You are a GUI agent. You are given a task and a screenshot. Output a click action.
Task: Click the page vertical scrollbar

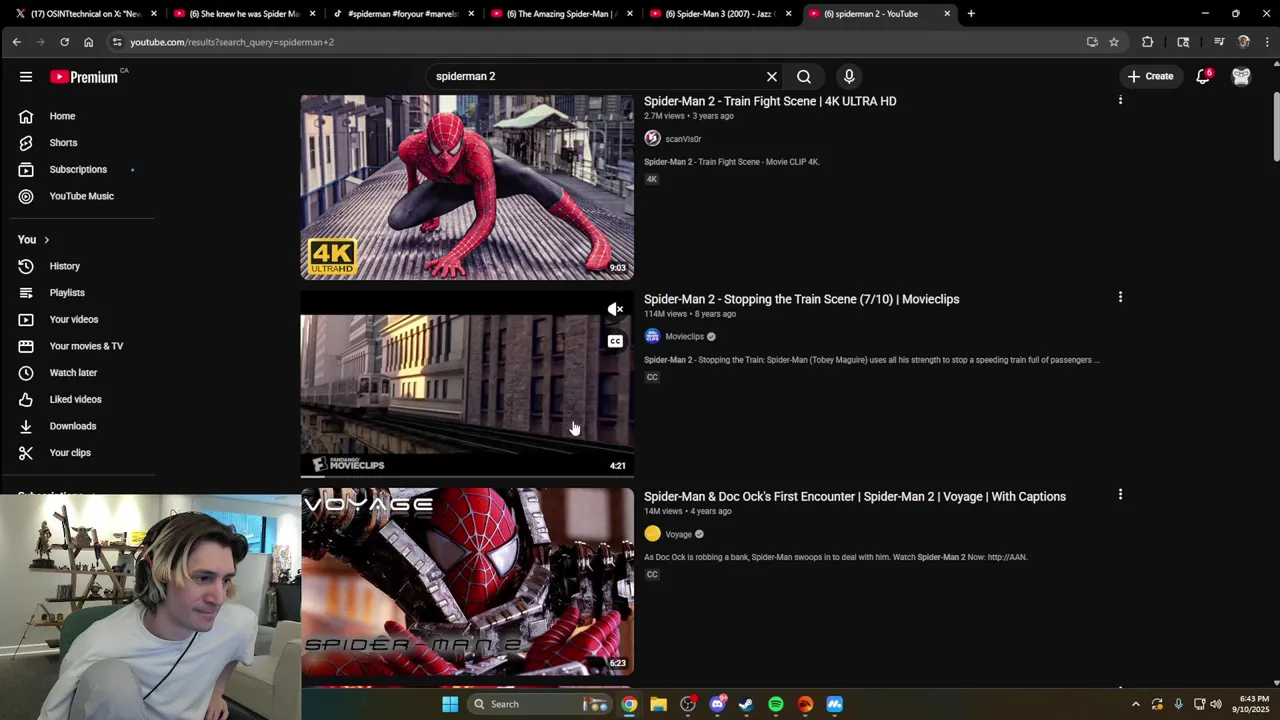(x=1275, y=125)
